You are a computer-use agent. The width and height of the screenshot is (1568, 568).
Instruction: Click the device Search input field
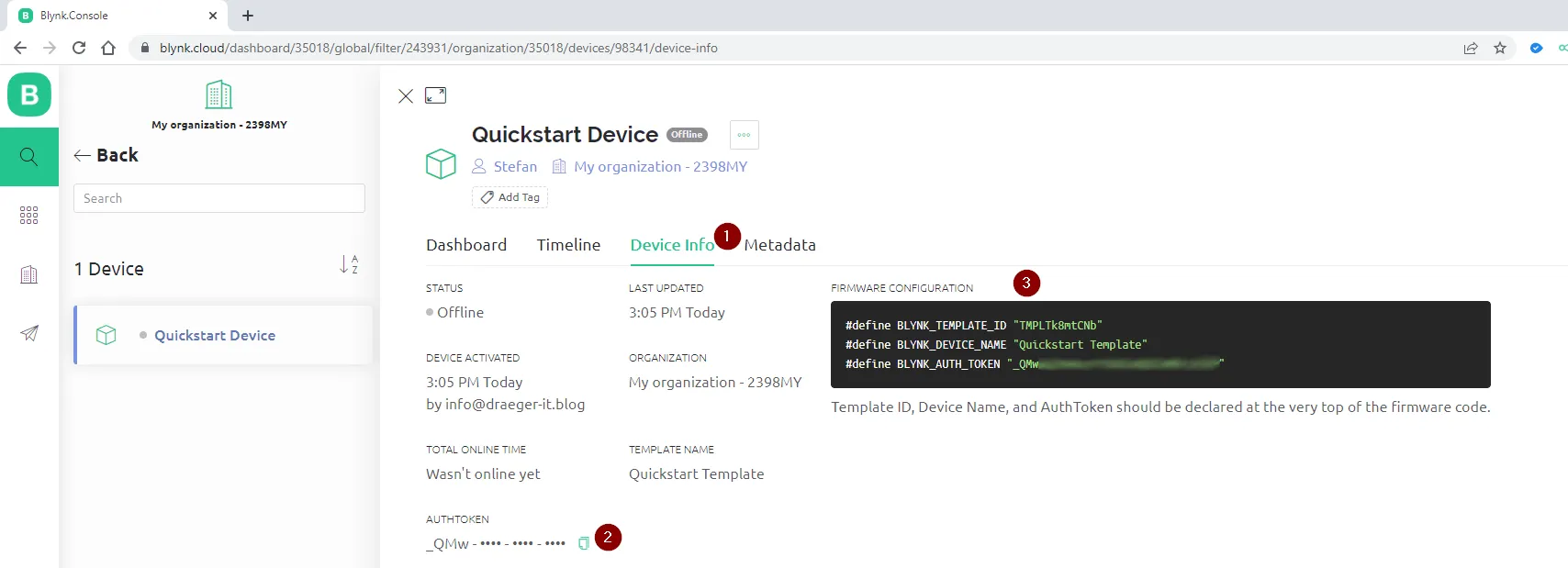click(219, 198)
